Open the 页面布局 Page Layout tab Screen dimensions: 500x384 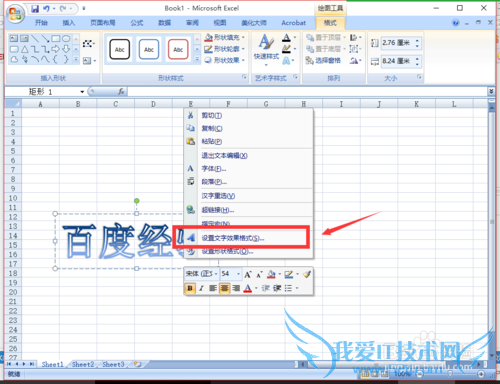pyautogui.click(x=103, y=23)
